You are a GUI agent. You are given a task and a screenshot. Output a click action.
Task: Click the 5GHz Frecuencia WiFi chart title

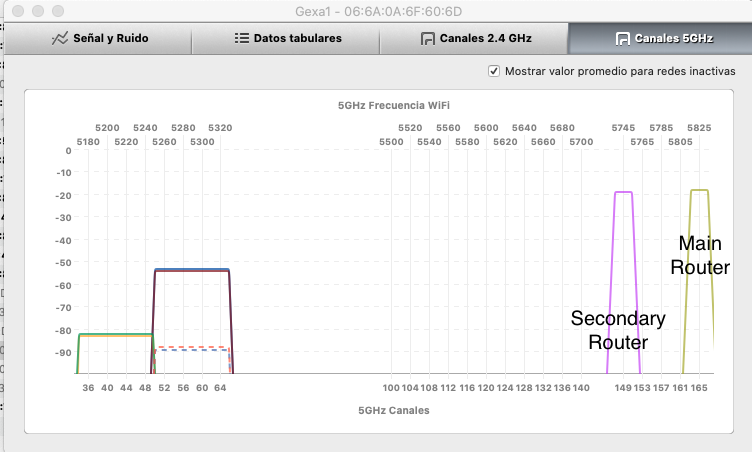point(385,104)
